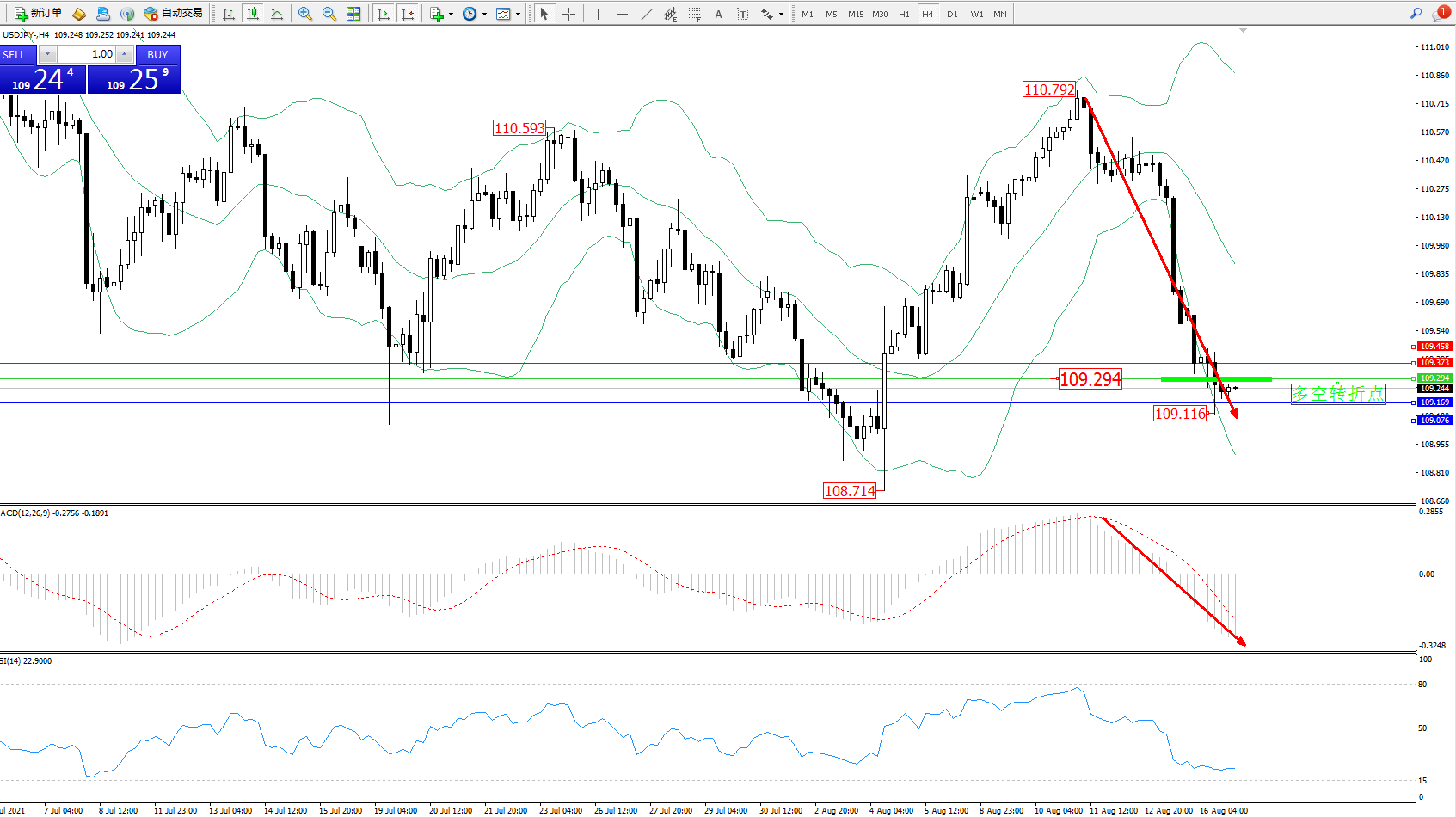Tile chart windows with the grid icon
Viewport: 1456px width, 817px height.
tap(353, 14)
